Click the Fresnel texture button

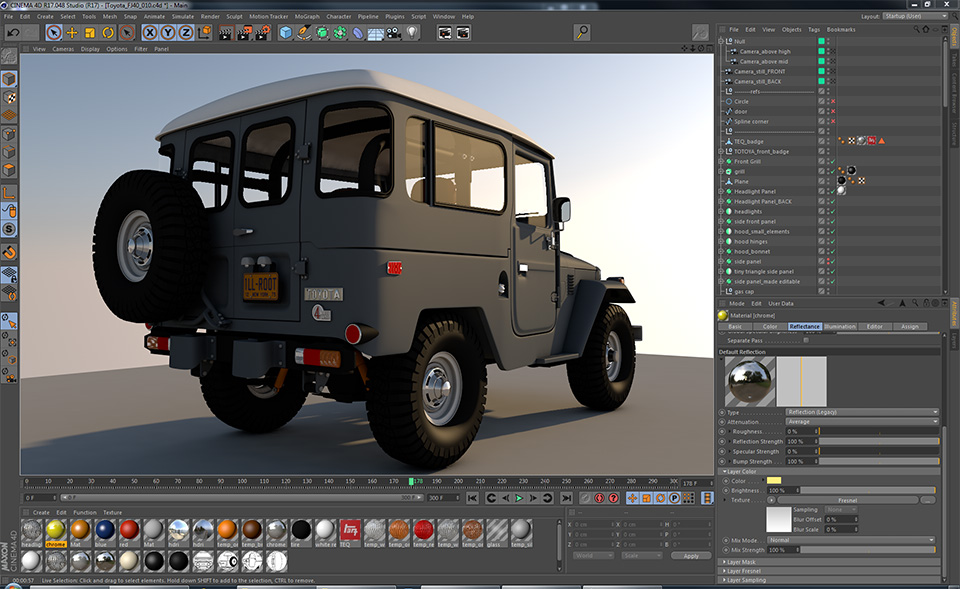click(848, 500)
